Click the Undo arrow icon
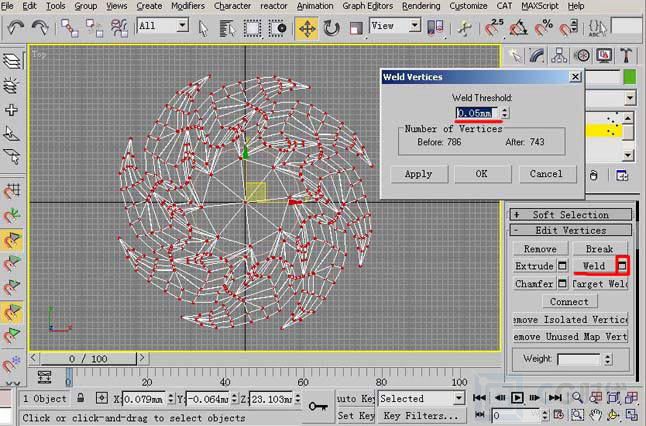Screen dimensions: 646x426 15,28
